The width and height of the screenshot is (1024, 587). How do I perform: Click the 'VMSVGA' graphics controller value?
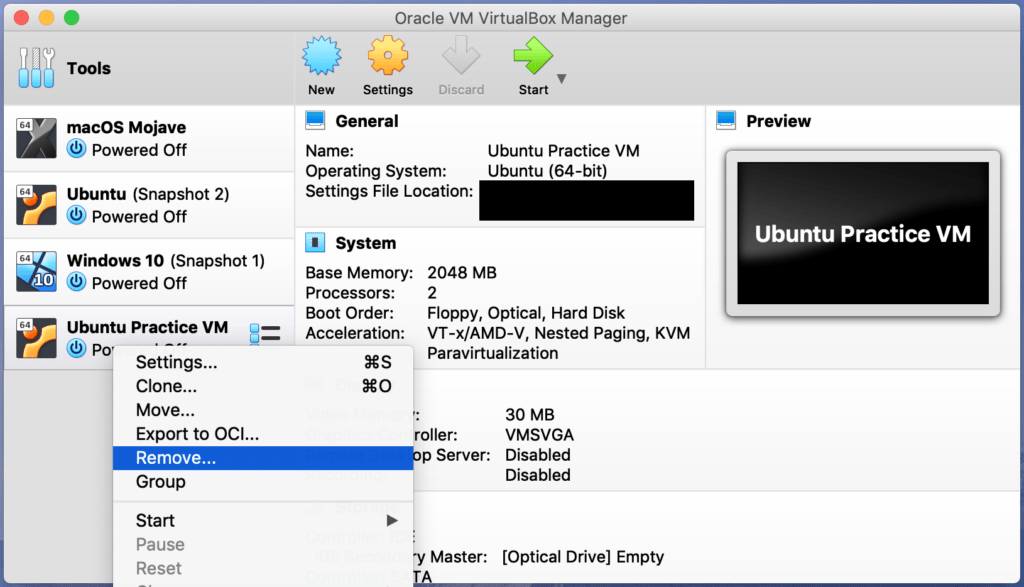pyautogui.click(x=539, y=435)
